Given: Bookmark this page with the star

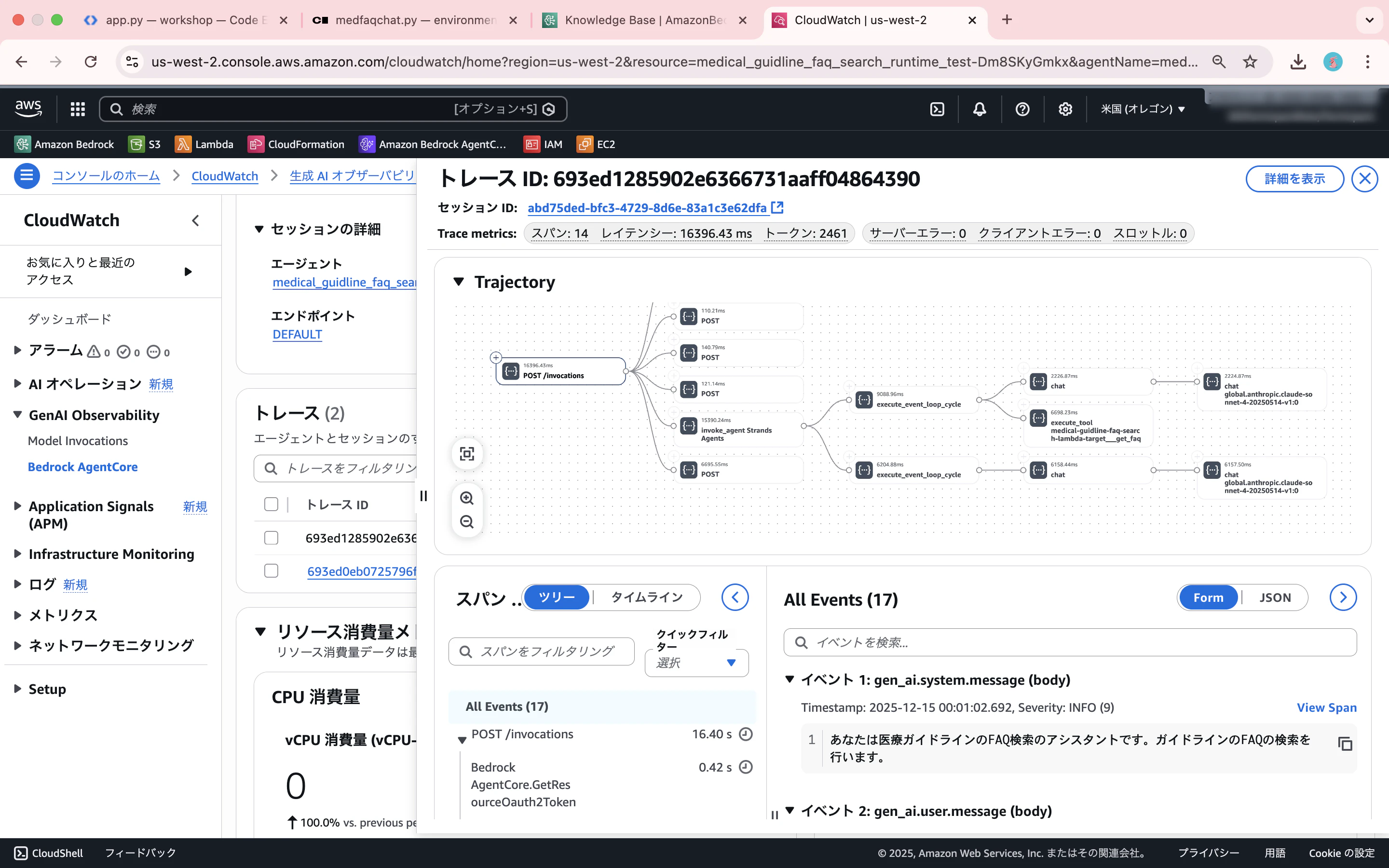Looking at the screenshot, I should 1250,61.
